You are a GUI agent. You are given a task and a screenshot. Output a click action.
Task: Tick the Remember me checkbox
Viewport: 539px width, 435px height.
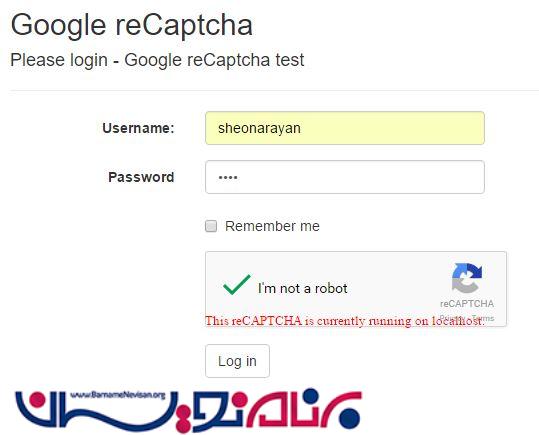pos(211,226)
